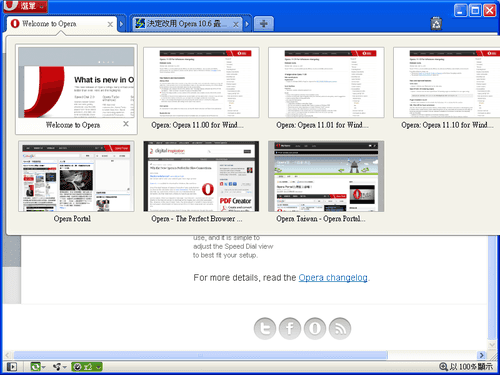Click the RSS feed round icon
Viewport: 500px width, 375px height.
point(340,329)
